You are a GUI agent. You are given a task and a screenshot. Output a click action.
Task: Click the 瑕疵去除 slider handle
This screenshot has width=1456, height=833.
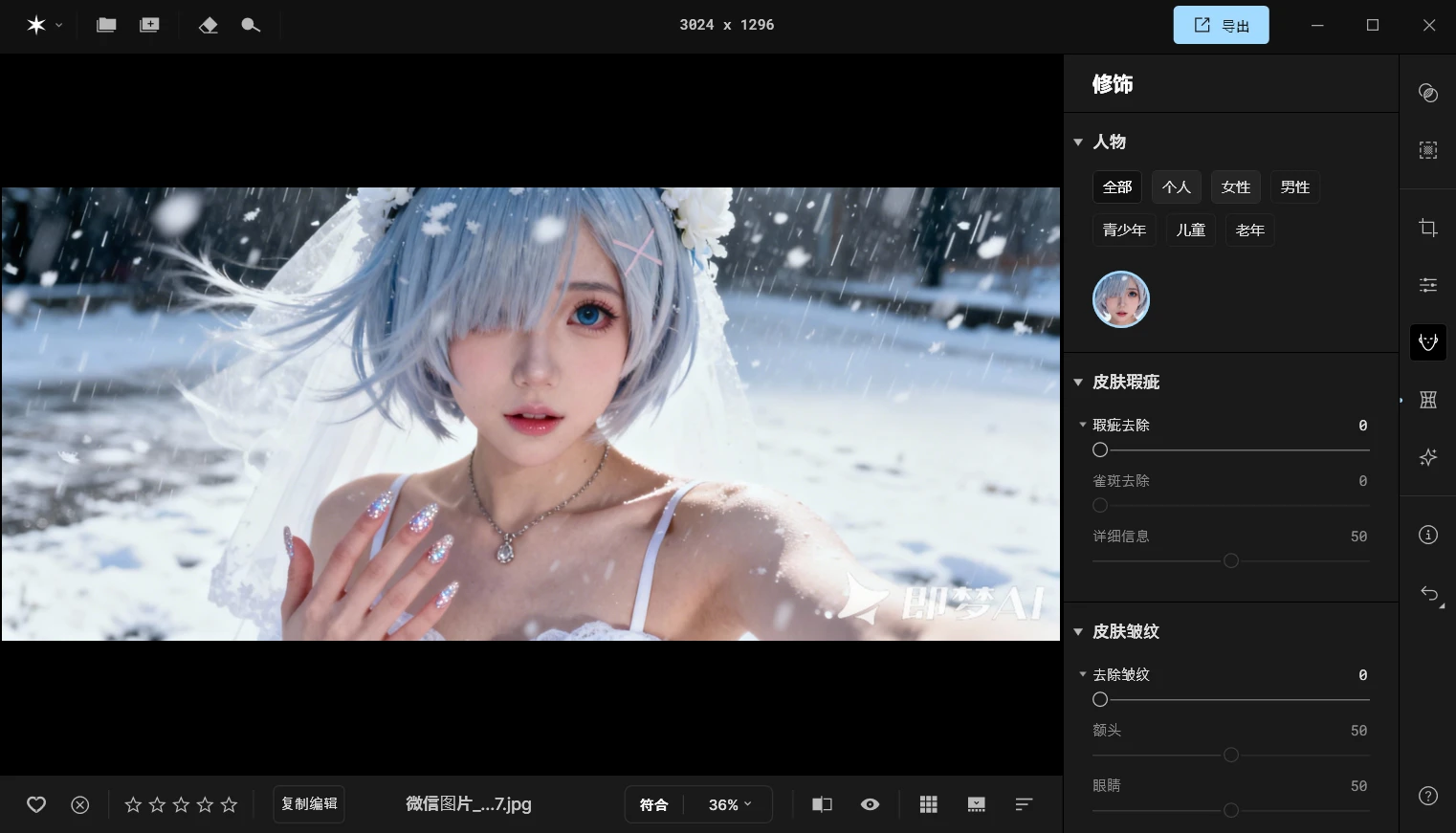pyautogui.click(x=1100, y=449)
